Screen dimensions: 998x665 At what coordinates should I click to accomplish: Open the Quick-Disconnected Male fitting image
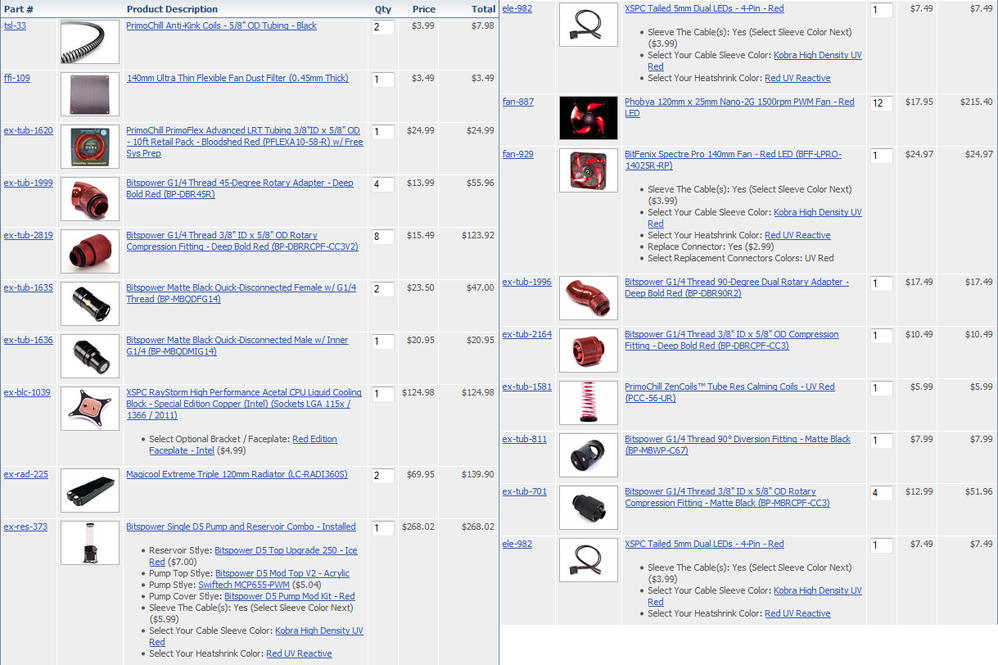click(90, 356)
